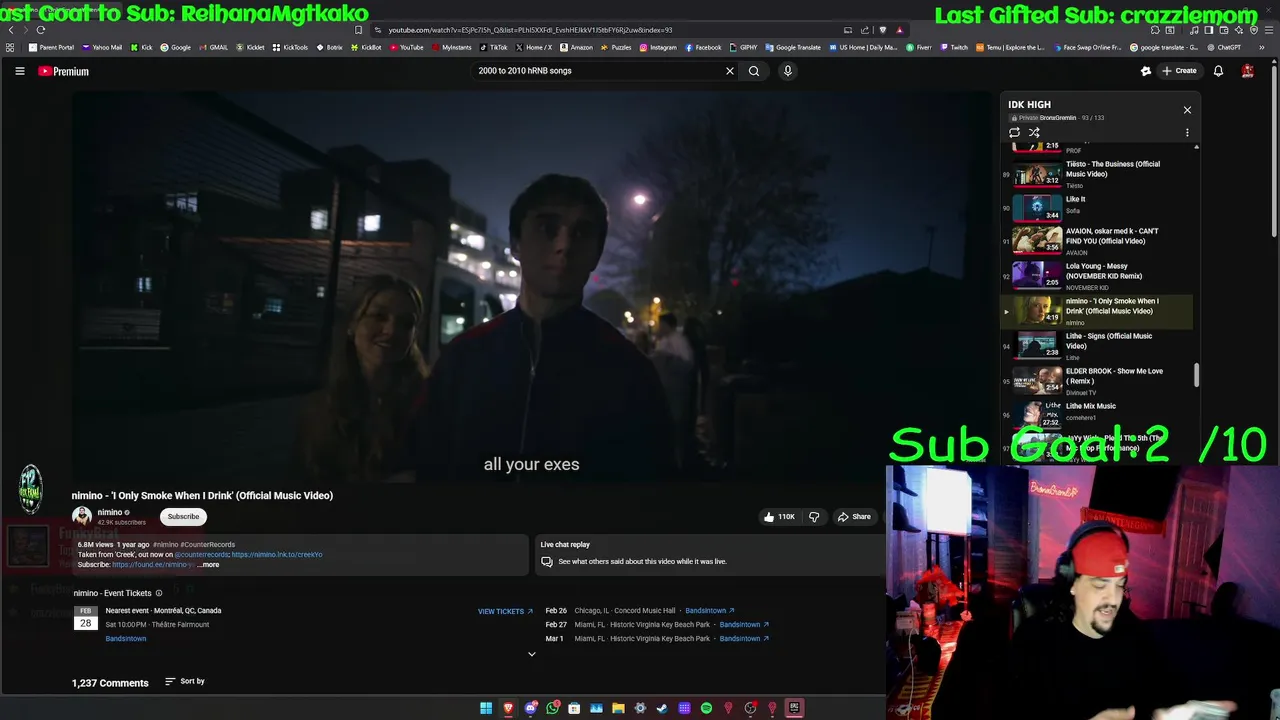Open Google bookmark
This screenshot has width=1280, height=720.
click(x=176, y=47)
